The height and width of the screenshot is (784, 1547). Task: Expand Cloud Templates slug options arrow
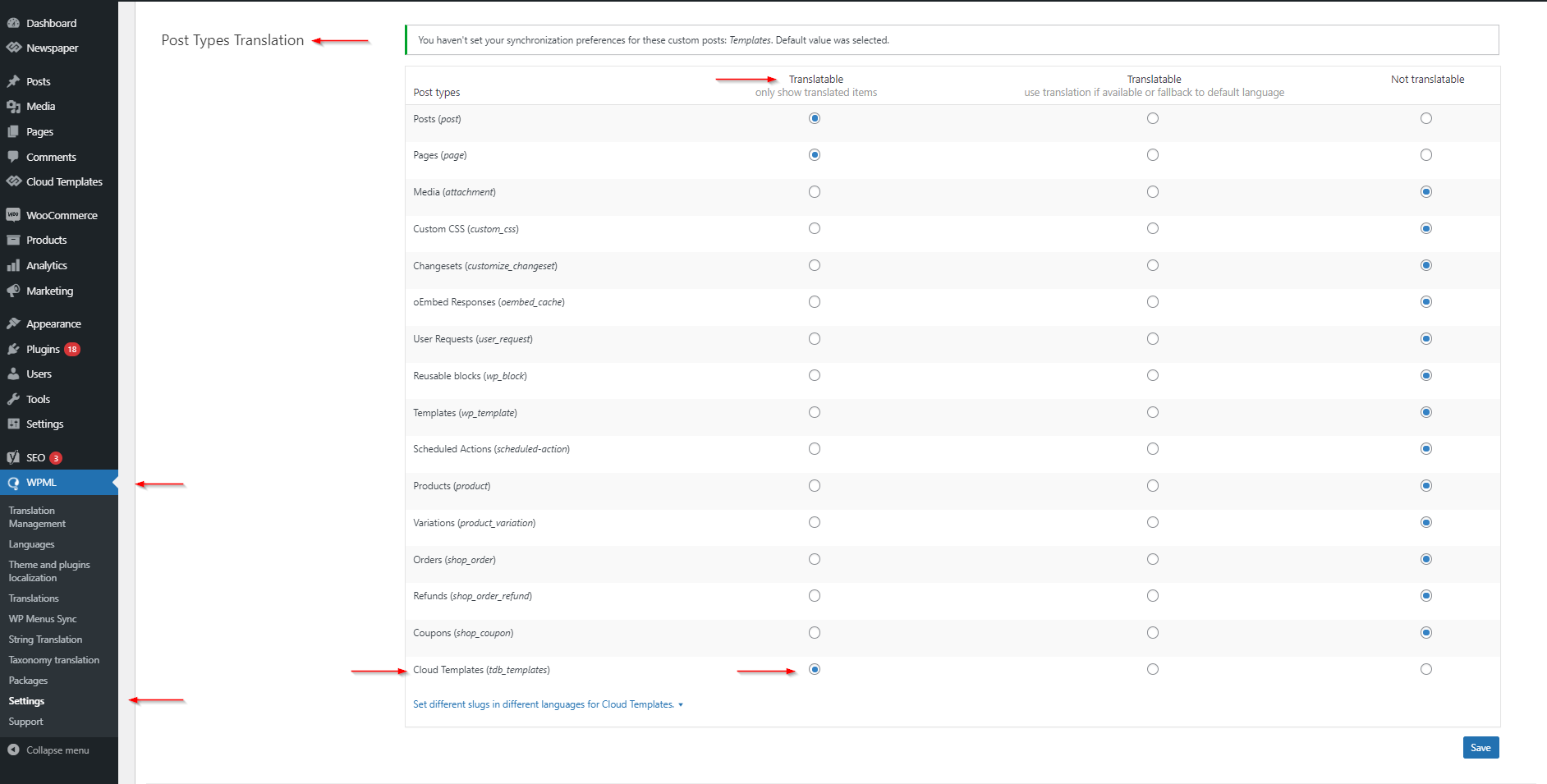(x=681, y=705)
